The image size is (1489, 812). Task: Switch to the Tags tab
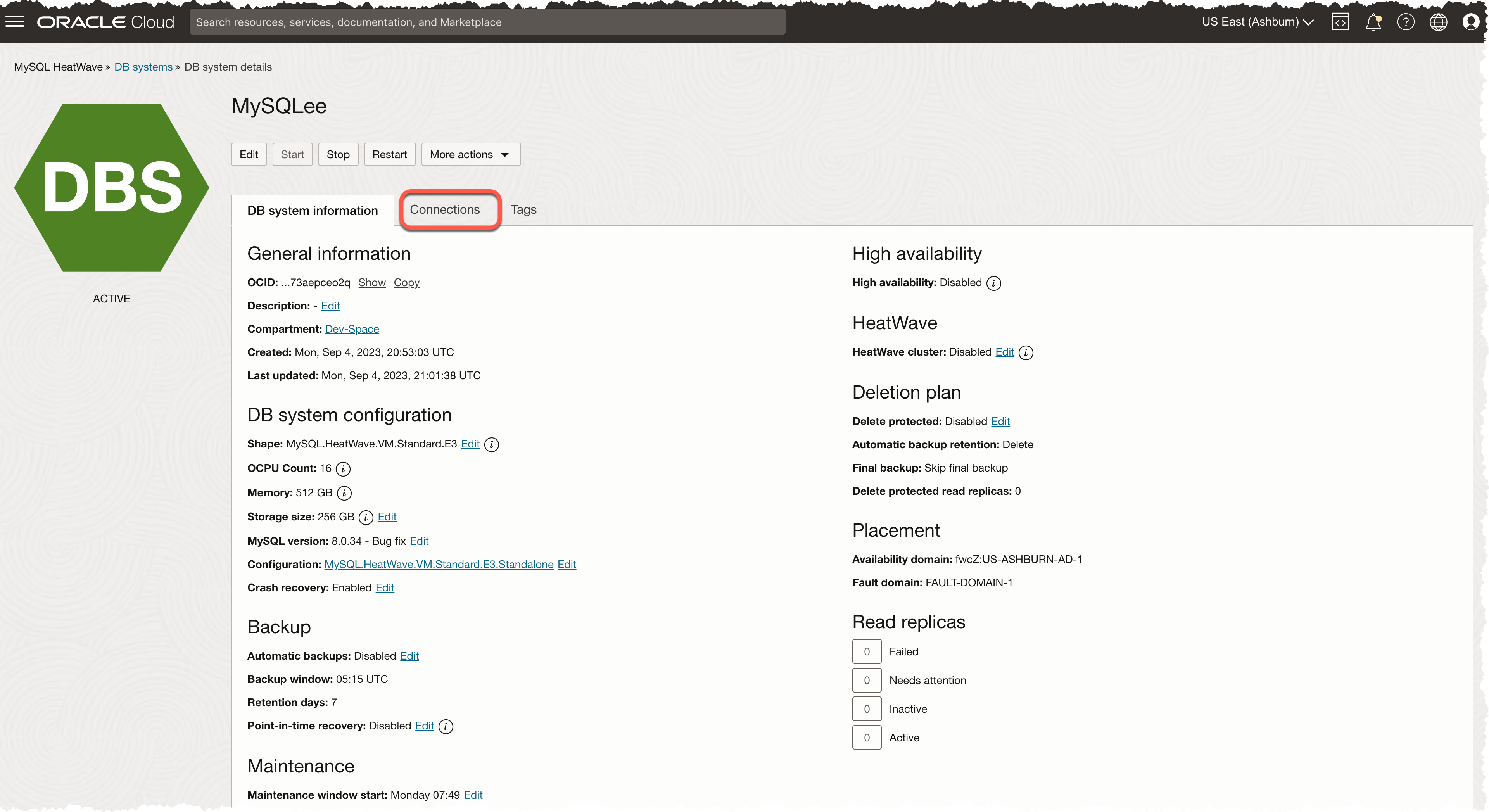[x=523, y=210]
